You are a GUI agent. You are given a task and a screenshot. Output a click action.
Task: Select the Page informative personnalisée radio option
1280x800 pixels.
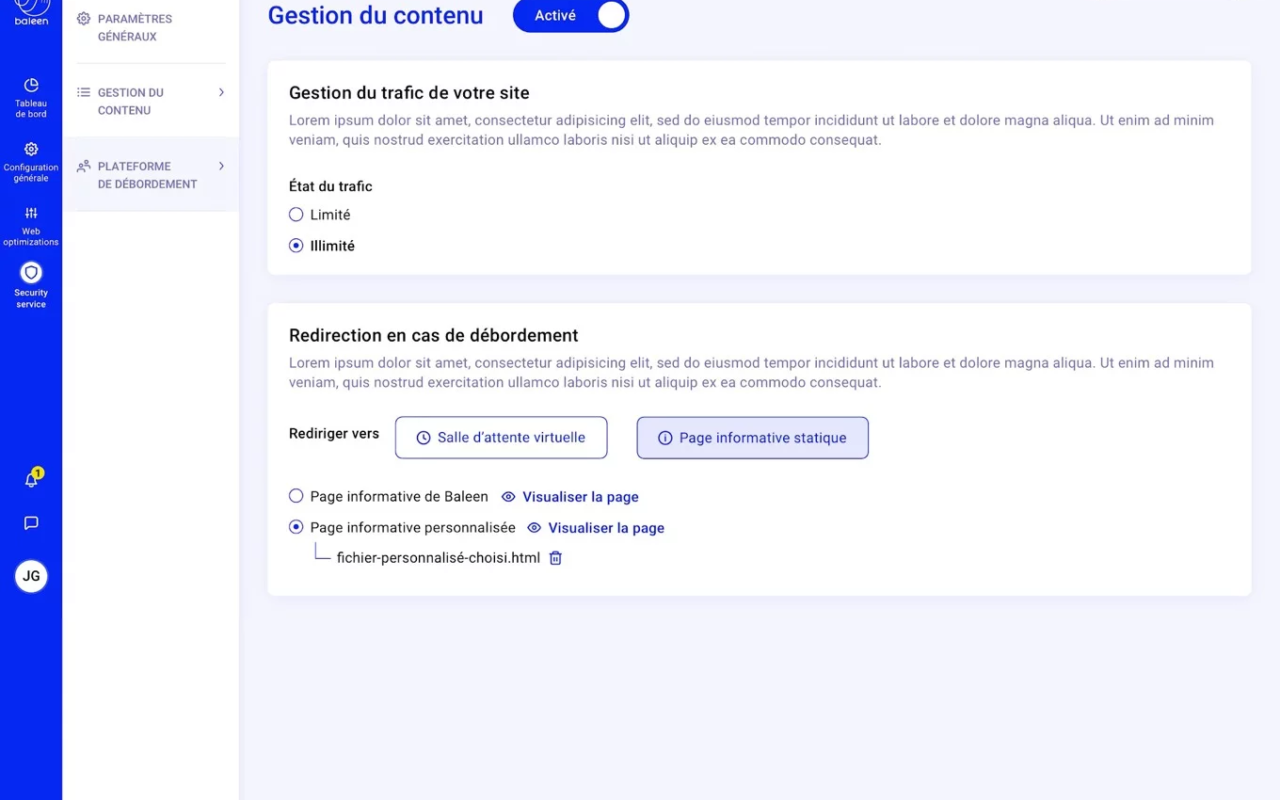pyautogui.click(x=296, y=527)
